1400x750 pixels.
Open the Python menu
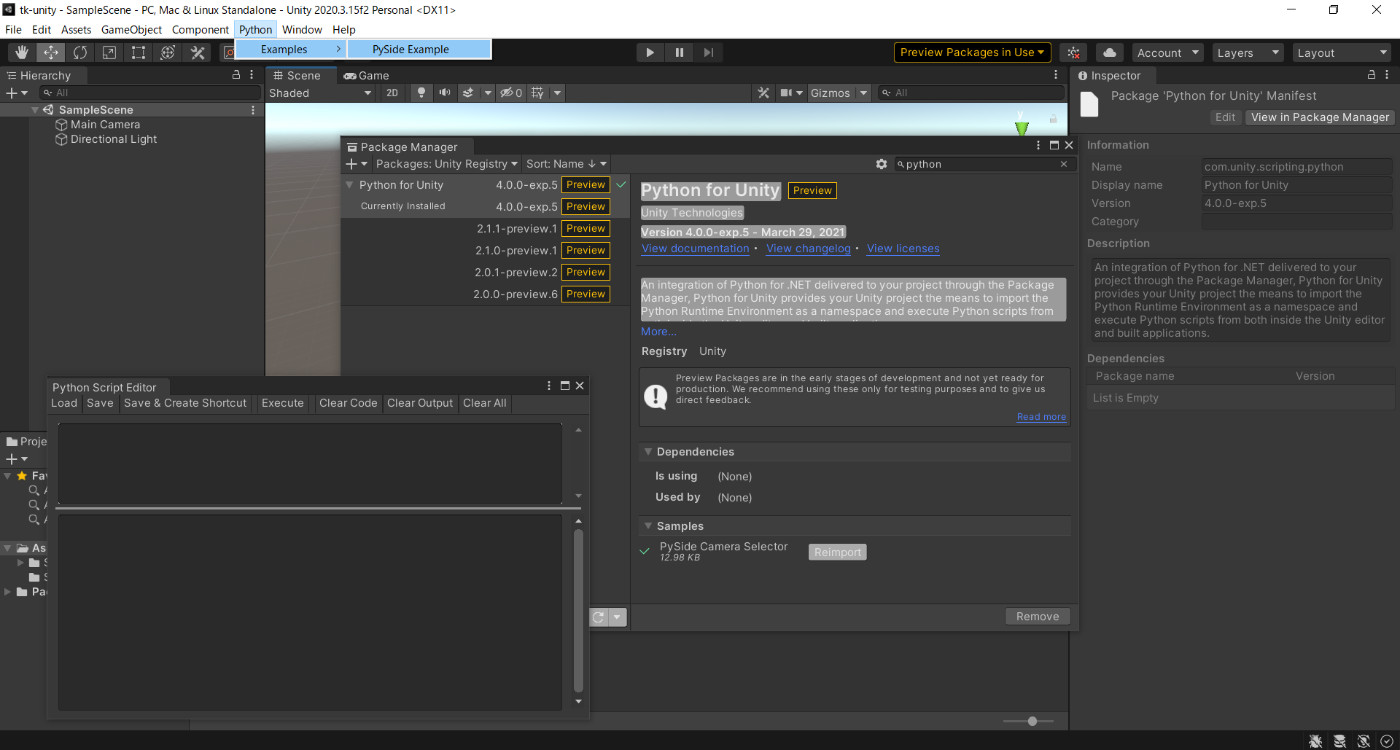click(255, 29)
